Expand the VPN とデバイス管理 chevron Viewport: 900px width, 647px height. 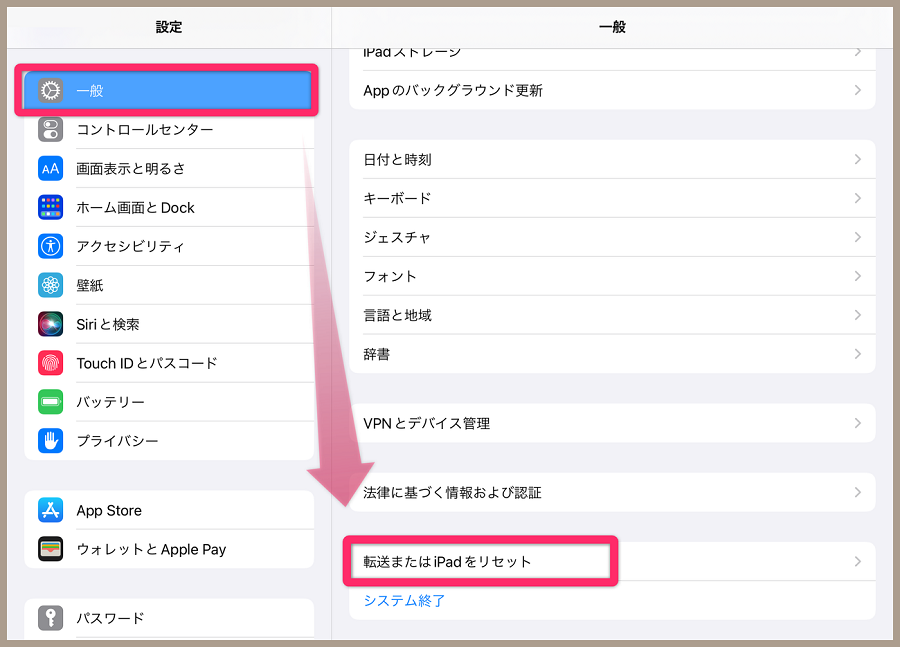[x=858, y=423]
